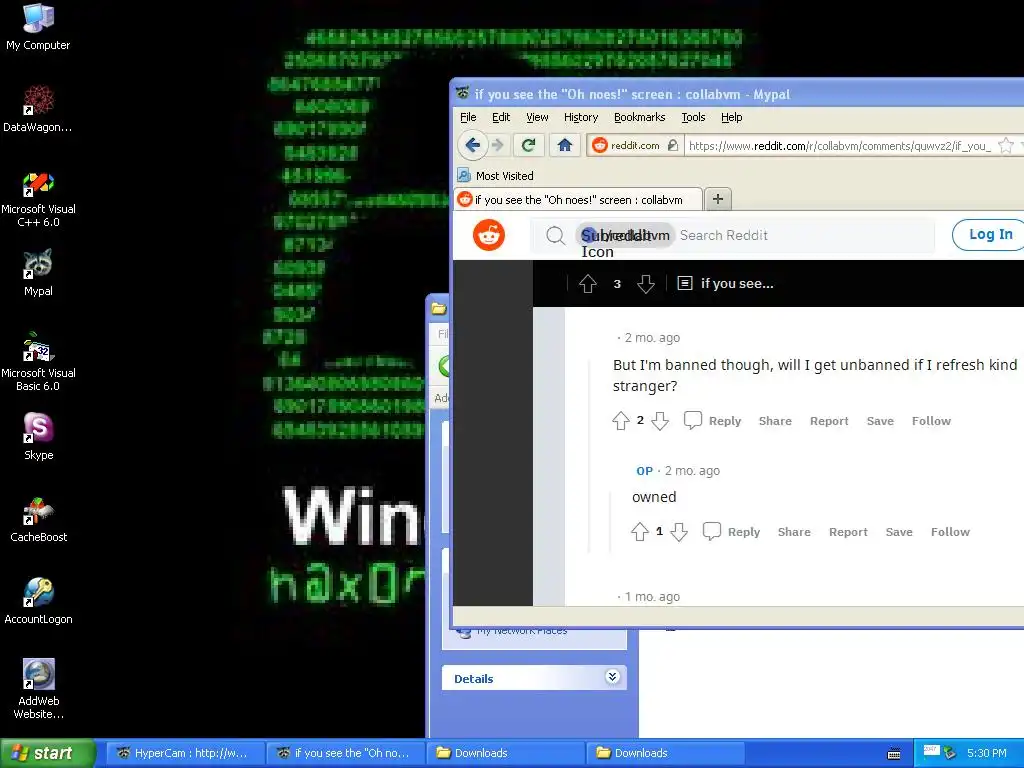The width and height of the screenshot is (1024, 768).
Task: Open the AccountLogon desktop shortcut
Action: (38, 601)
